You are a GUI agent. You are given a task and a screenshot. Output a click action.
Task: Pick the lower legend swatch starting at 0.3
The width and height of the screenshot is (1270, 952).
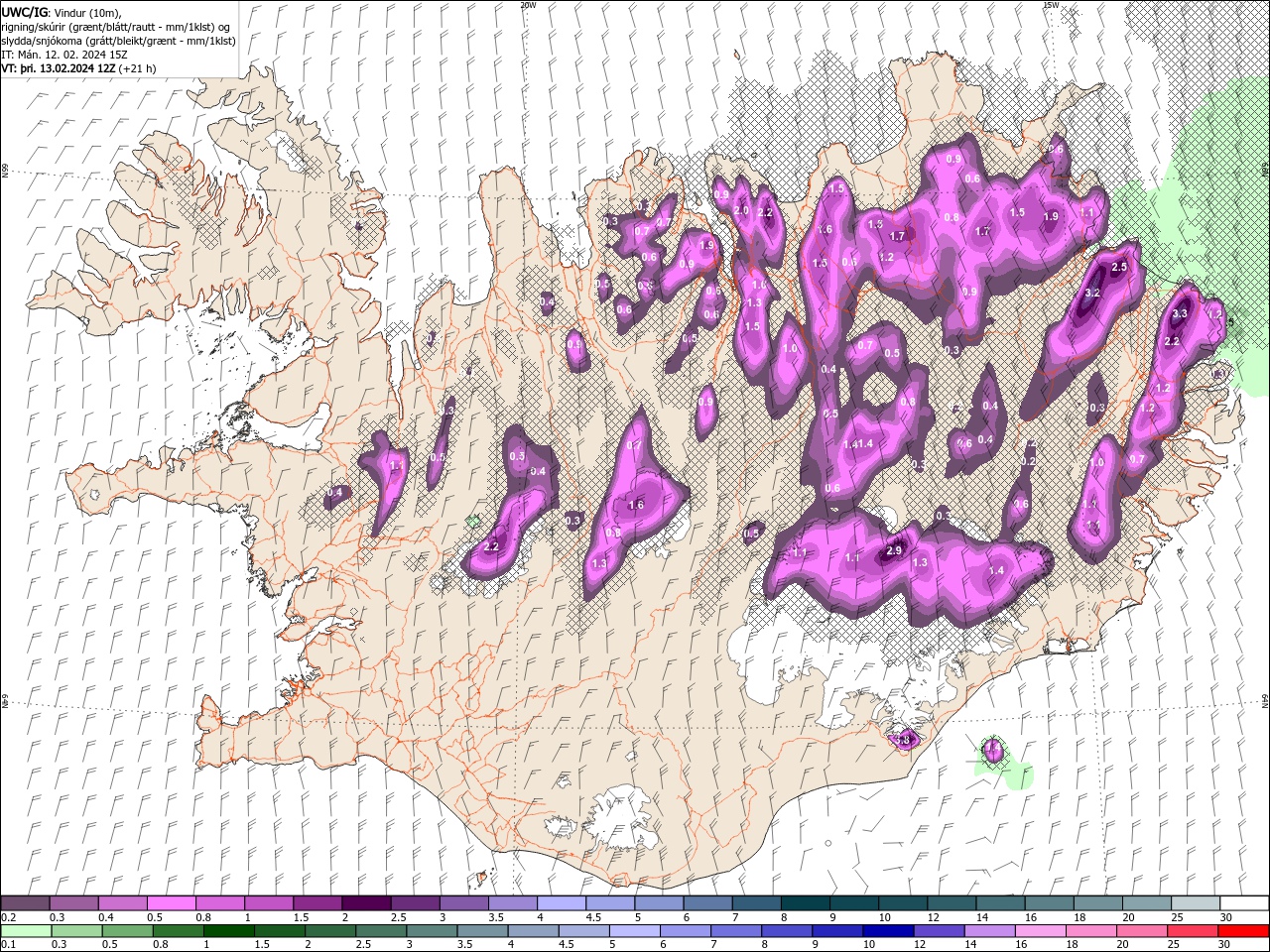click(77, 931)
